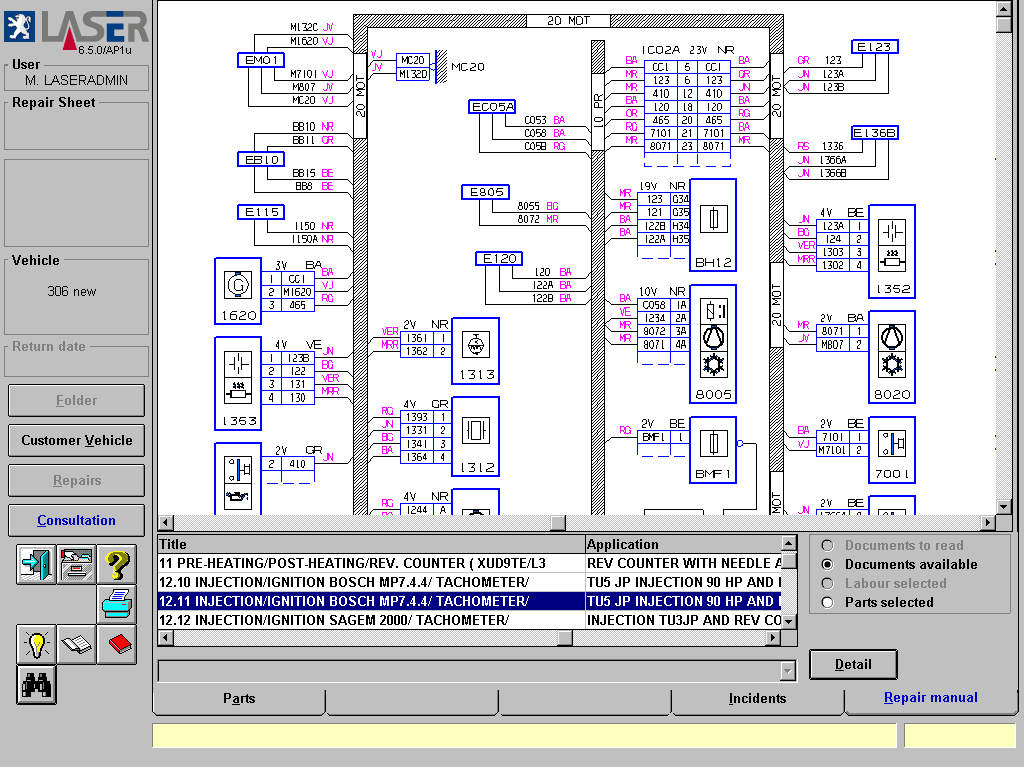Viewport: 1024px width, 768px height.
Task: Select fuse box BH12 symbol
Action: [713, 225]
